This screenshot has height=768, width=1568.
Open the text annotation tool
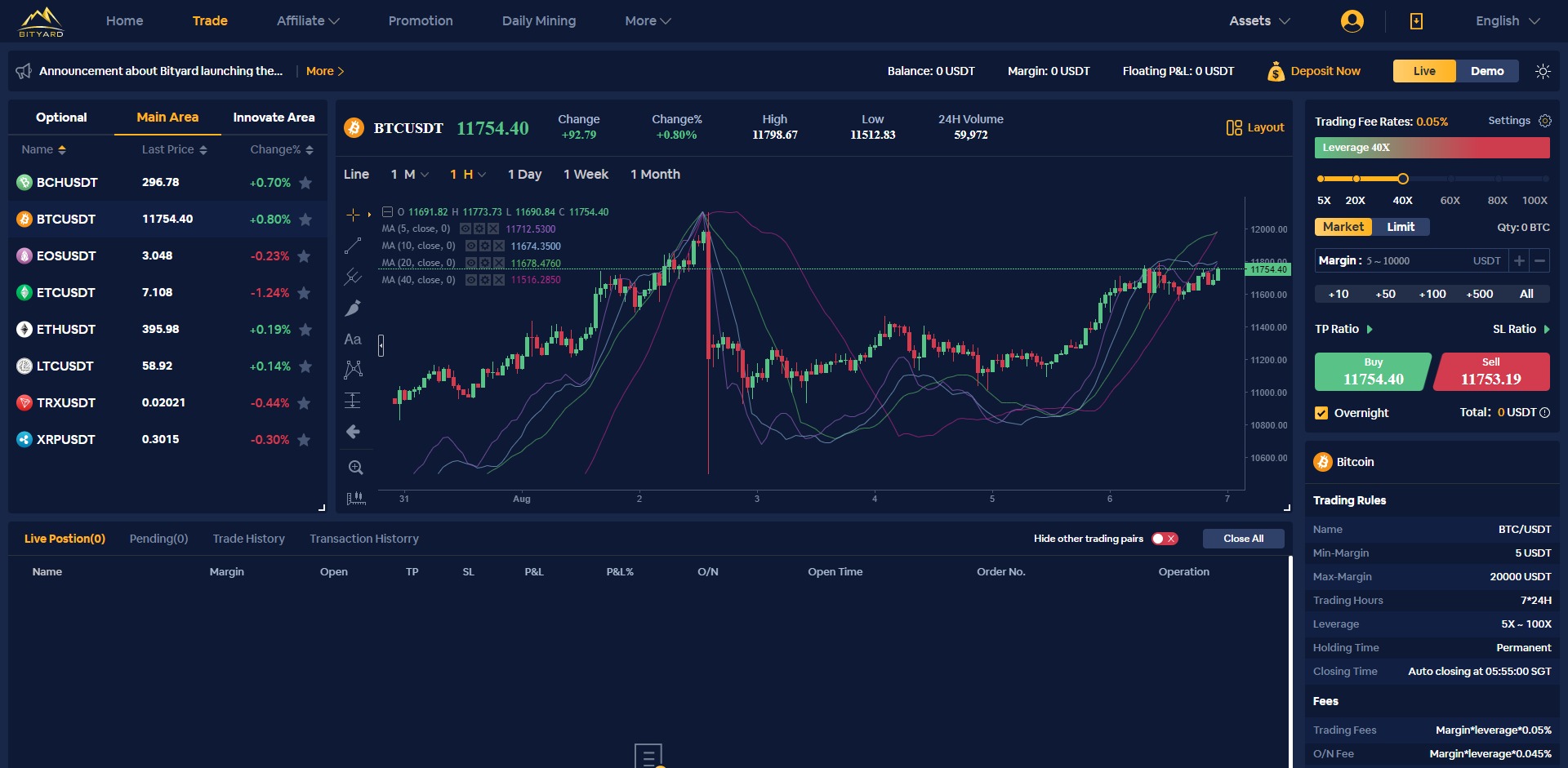click(353, 339)
